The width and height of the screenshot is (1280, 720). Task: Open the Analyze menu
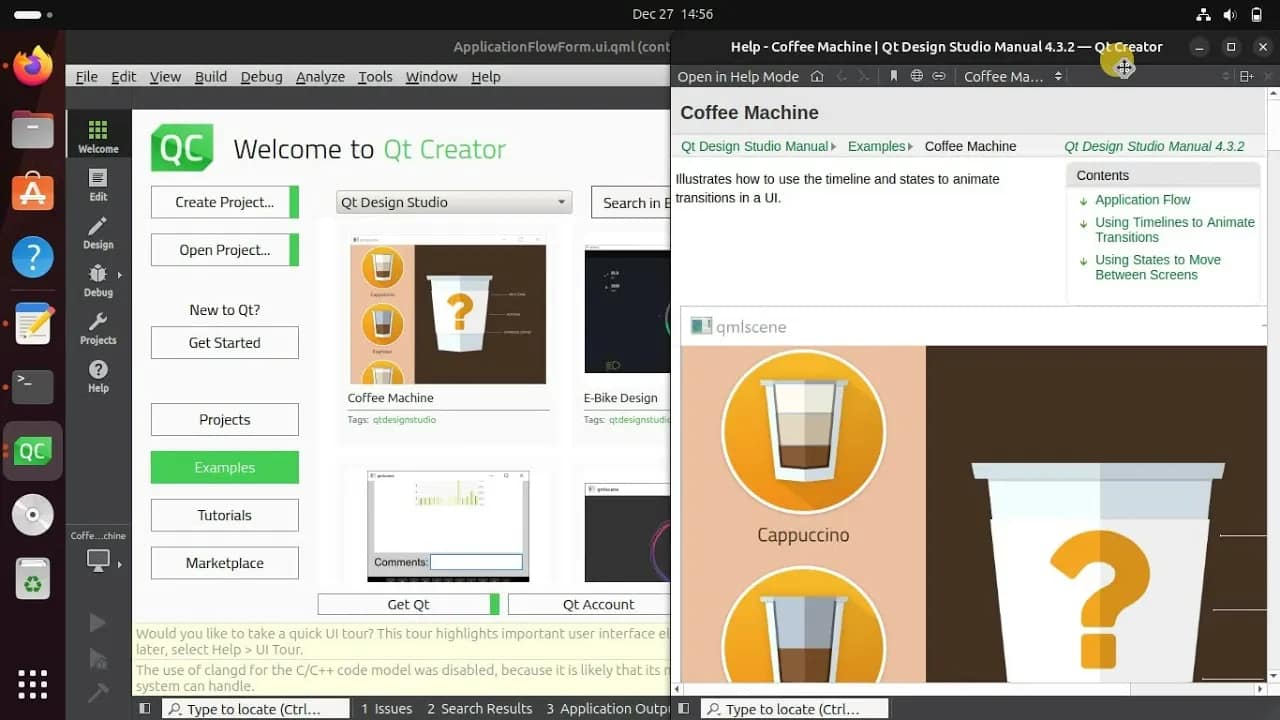[x=320, y=76]
